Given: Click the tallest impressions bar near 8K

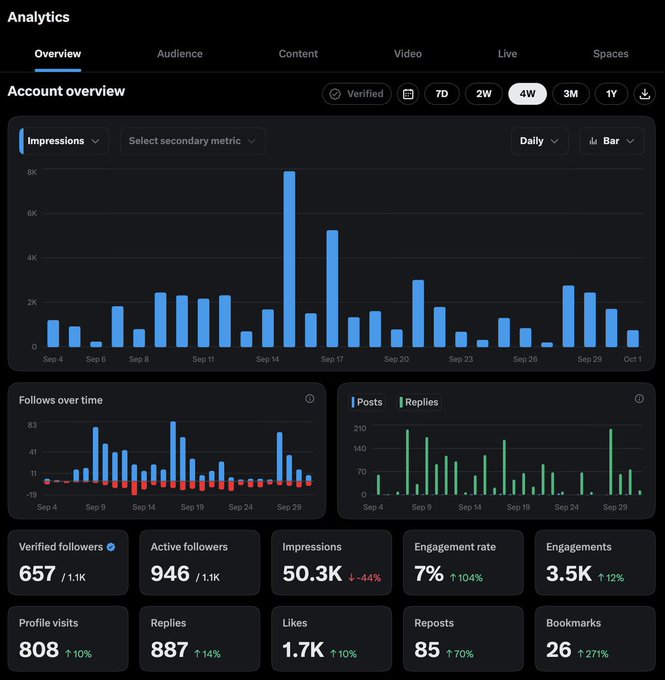Looking at the screenshot, I should pos(289,259).
